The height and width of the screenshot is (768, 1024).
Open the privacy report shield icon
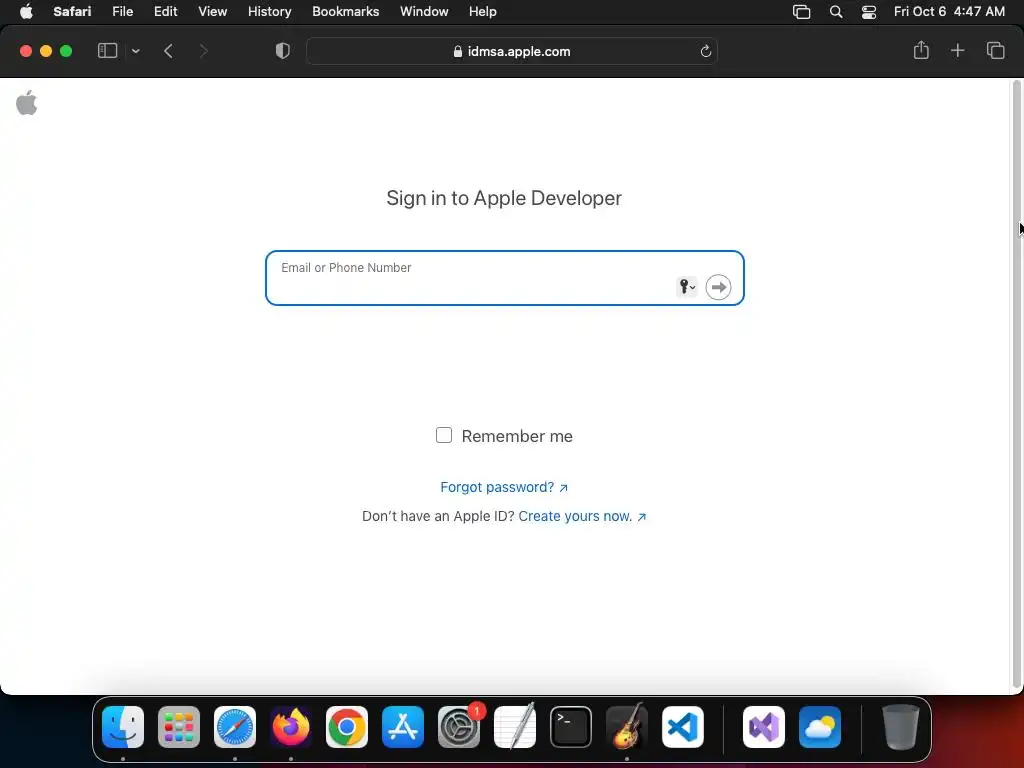(x=282, y=51)
